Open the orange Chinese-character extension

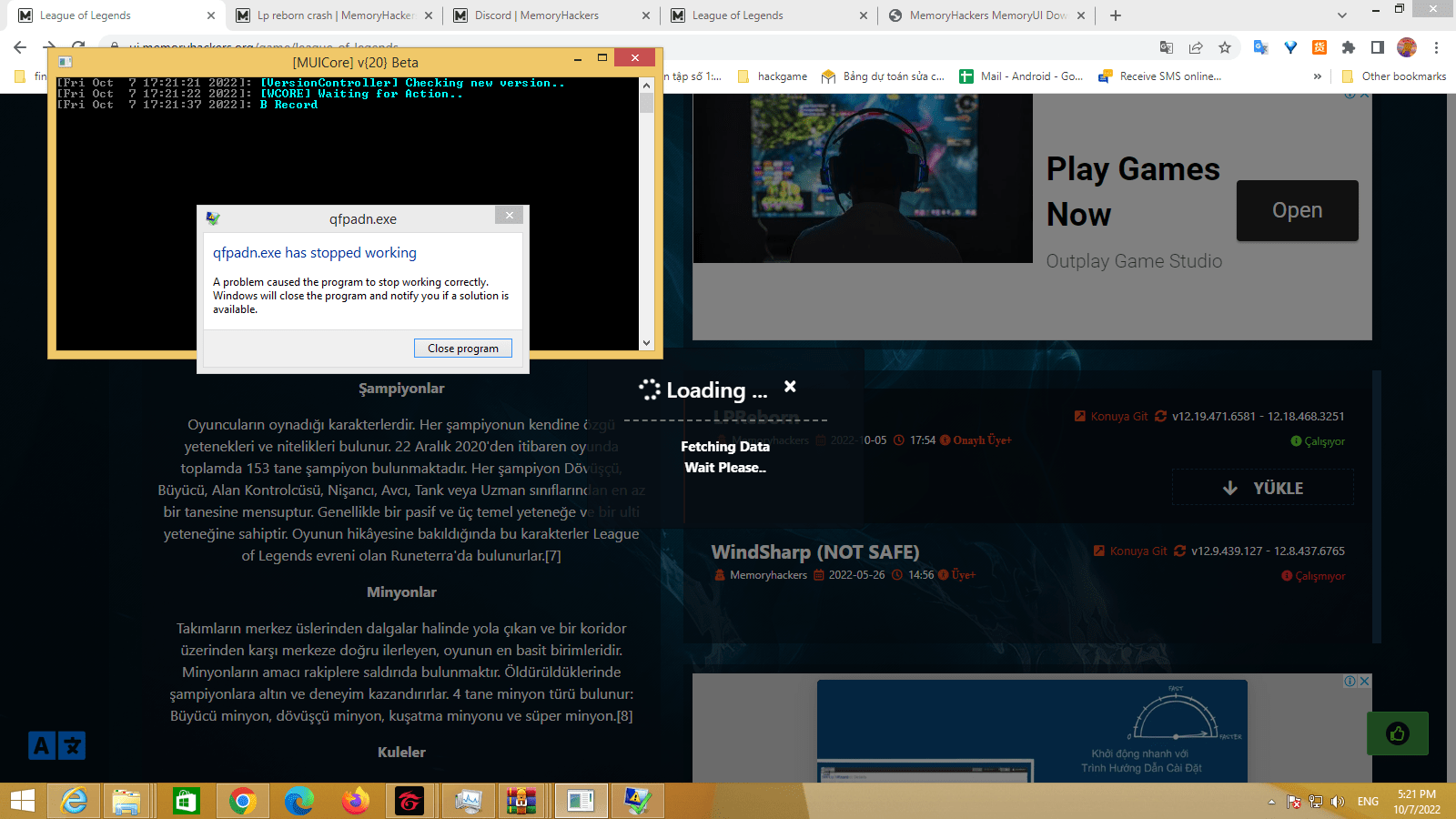click(x=1319, y=47)
